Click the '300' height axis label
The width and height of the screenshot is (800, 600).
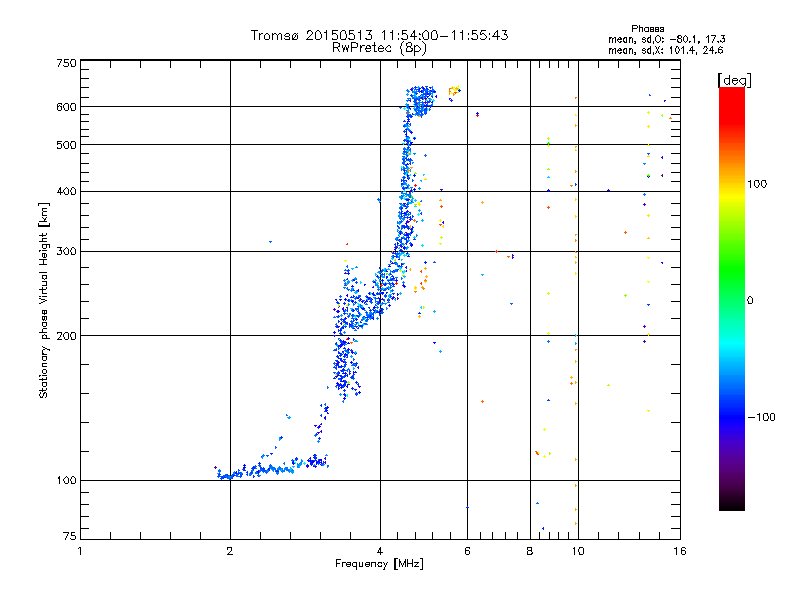pyautogui.click(x=66, y=252)
